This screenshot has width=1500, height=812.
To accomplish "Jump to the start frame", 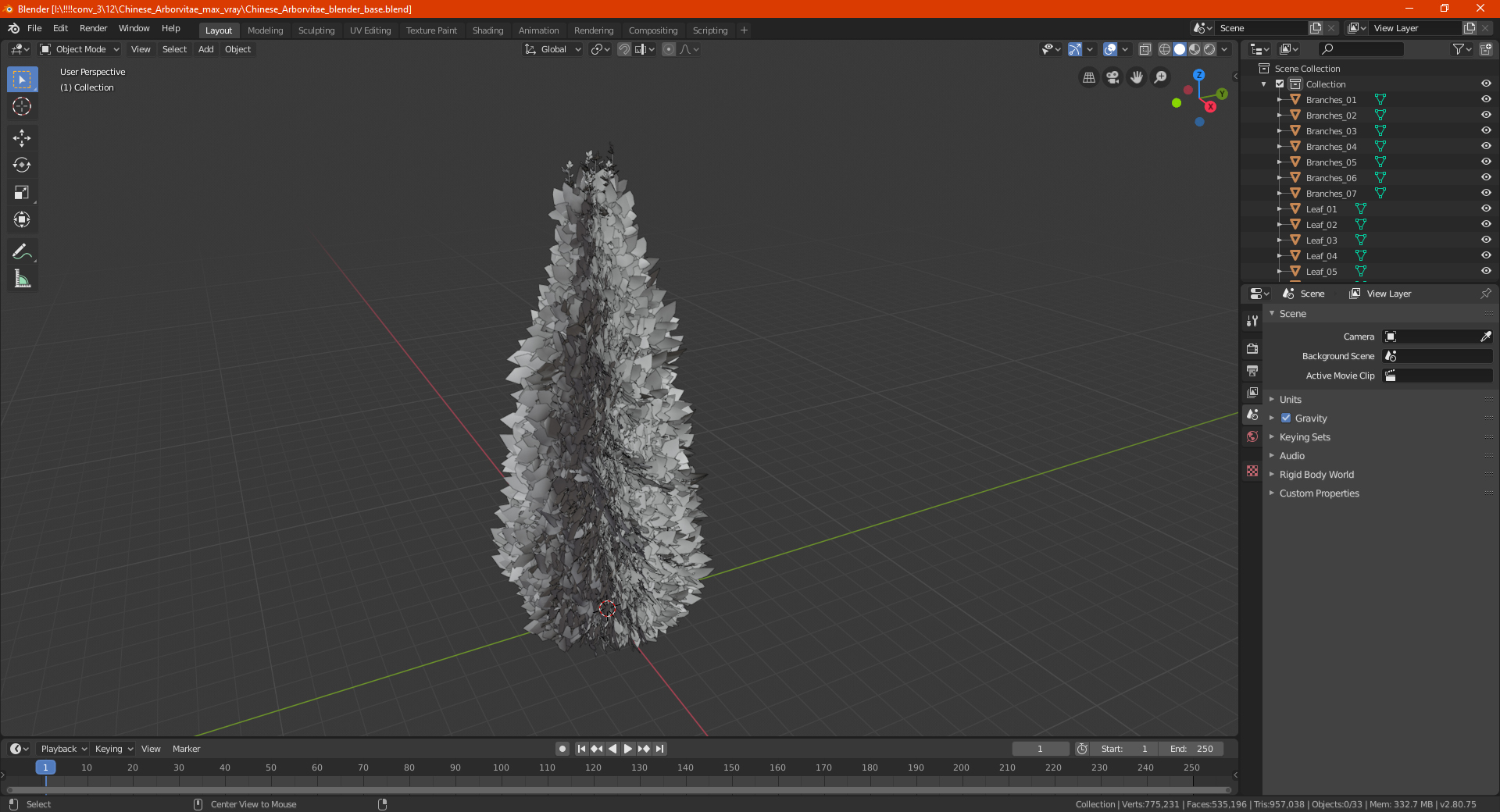I will pos(581,749).
